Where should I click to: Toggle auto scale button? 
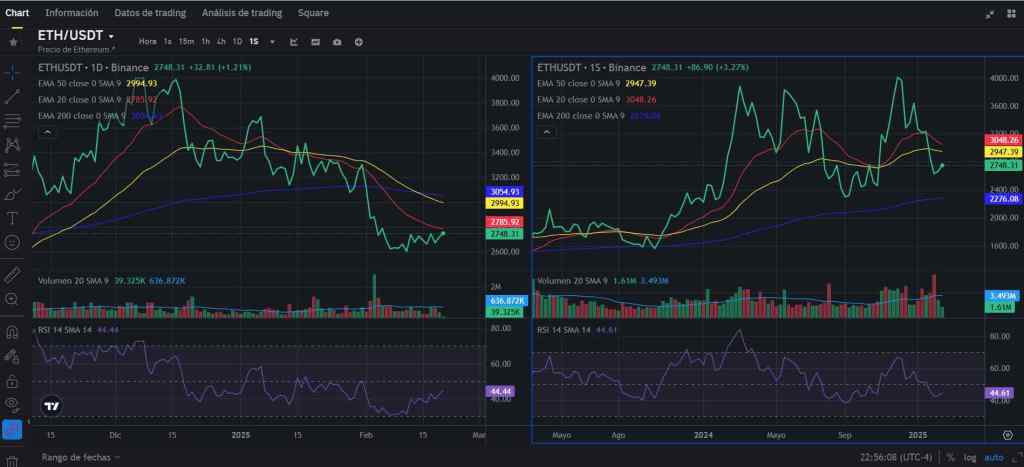pos(994,457)
